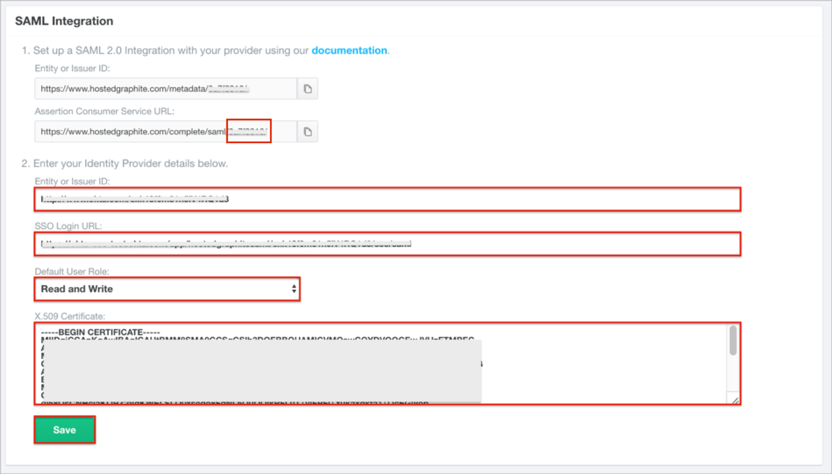Image resolution: width=832 pixels, height=474 pixels.
Task: Click the first "Entity or Issuer ID:" label
Action: (72, 69)
